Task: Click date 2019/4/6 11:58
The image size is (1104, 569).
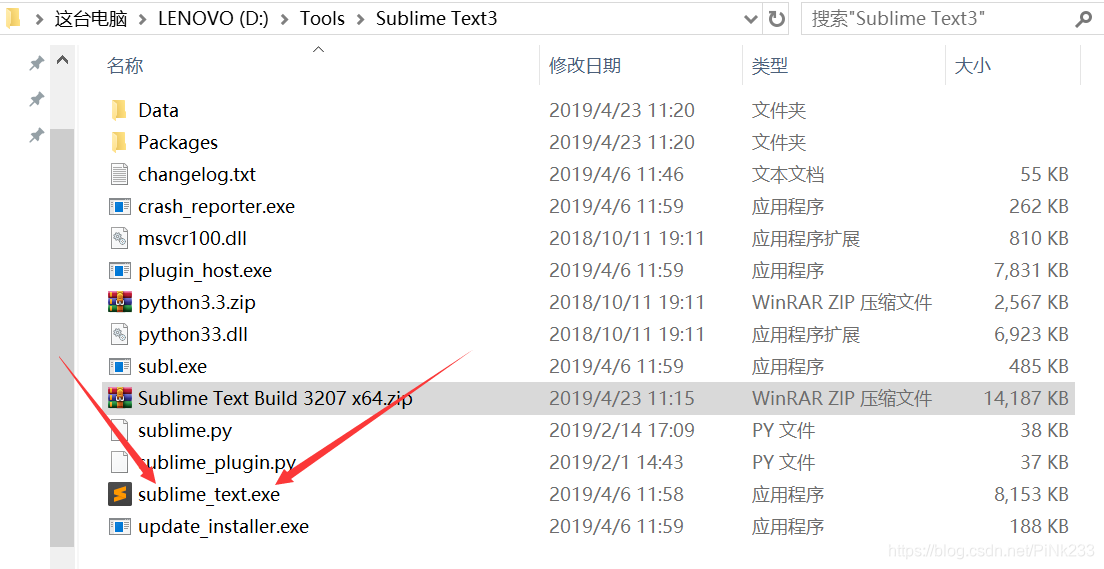Action: coord(616,495)
